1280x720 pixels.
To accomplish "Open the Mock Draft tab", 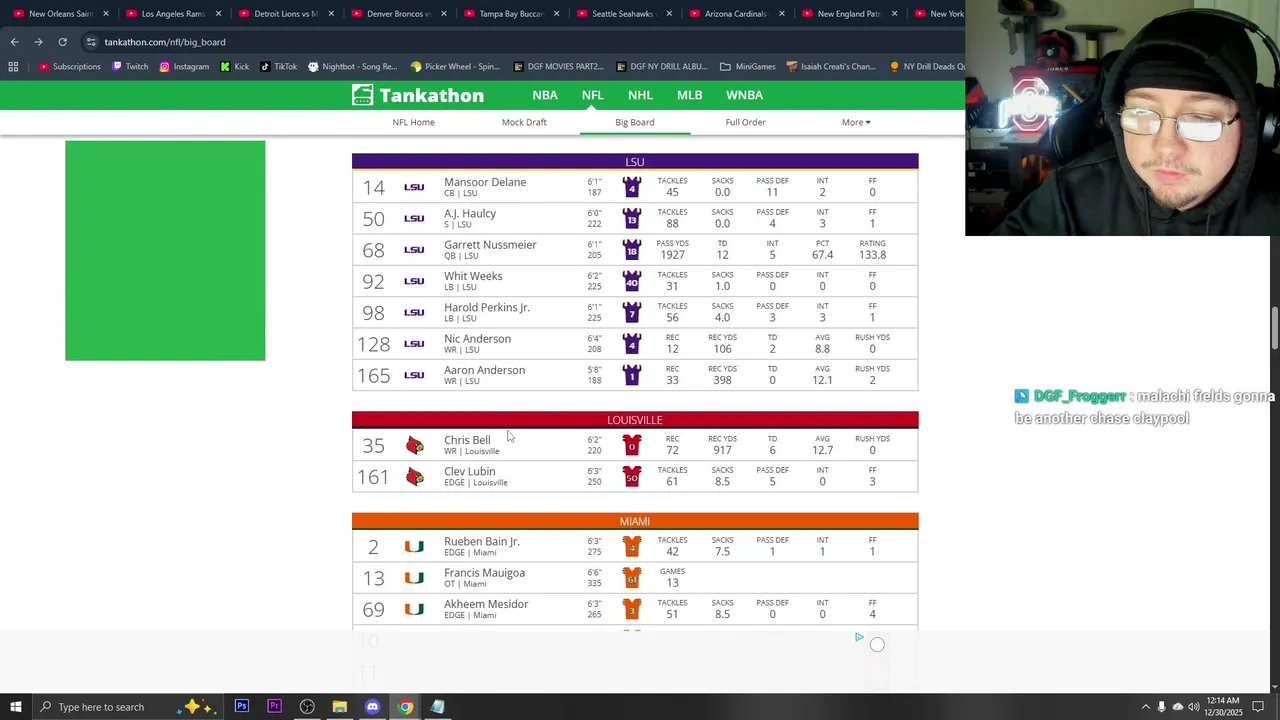I will pos(524,122).
